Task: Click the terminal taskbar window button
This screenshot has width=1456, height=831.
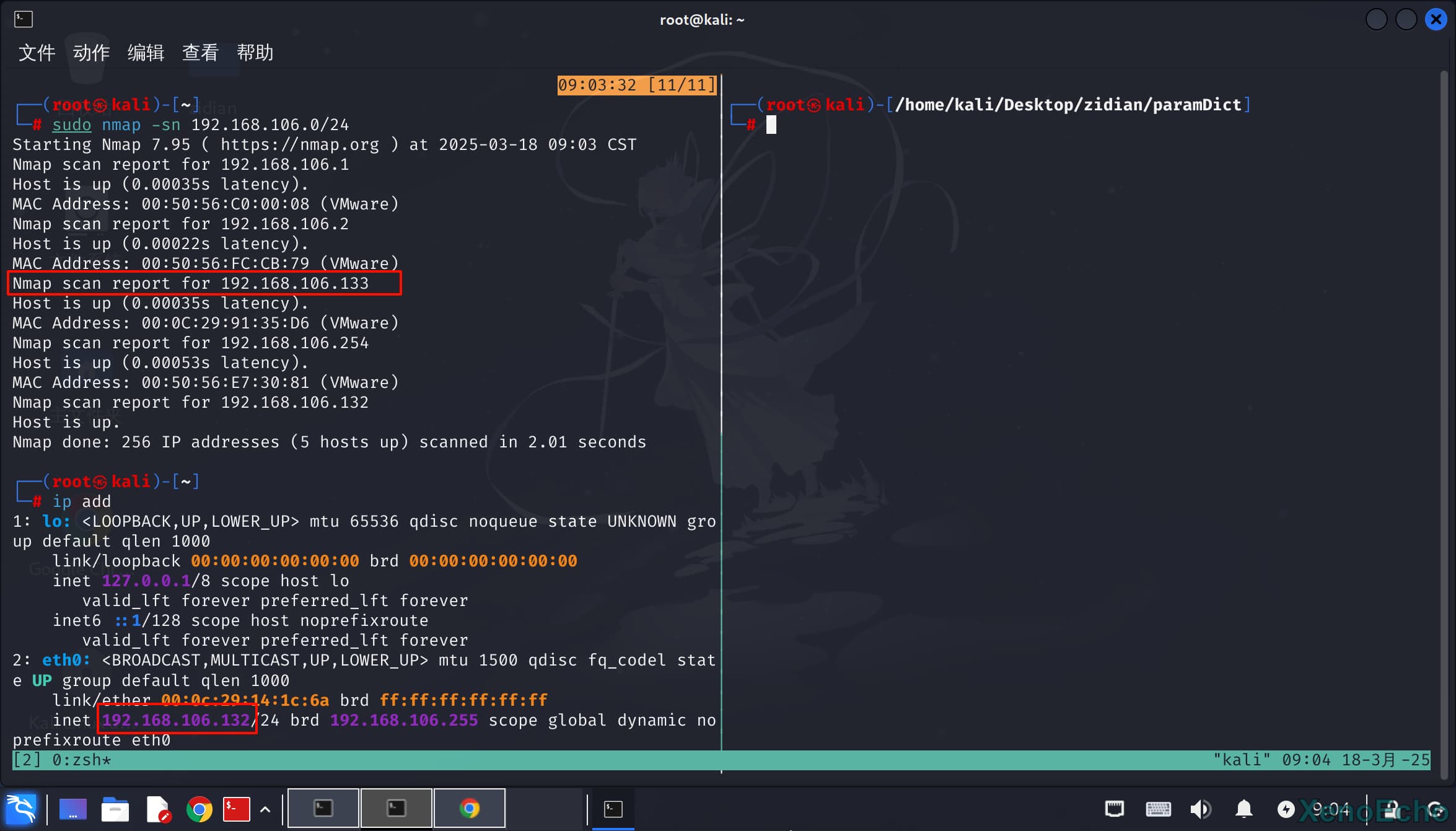Action: click(613, 809)
